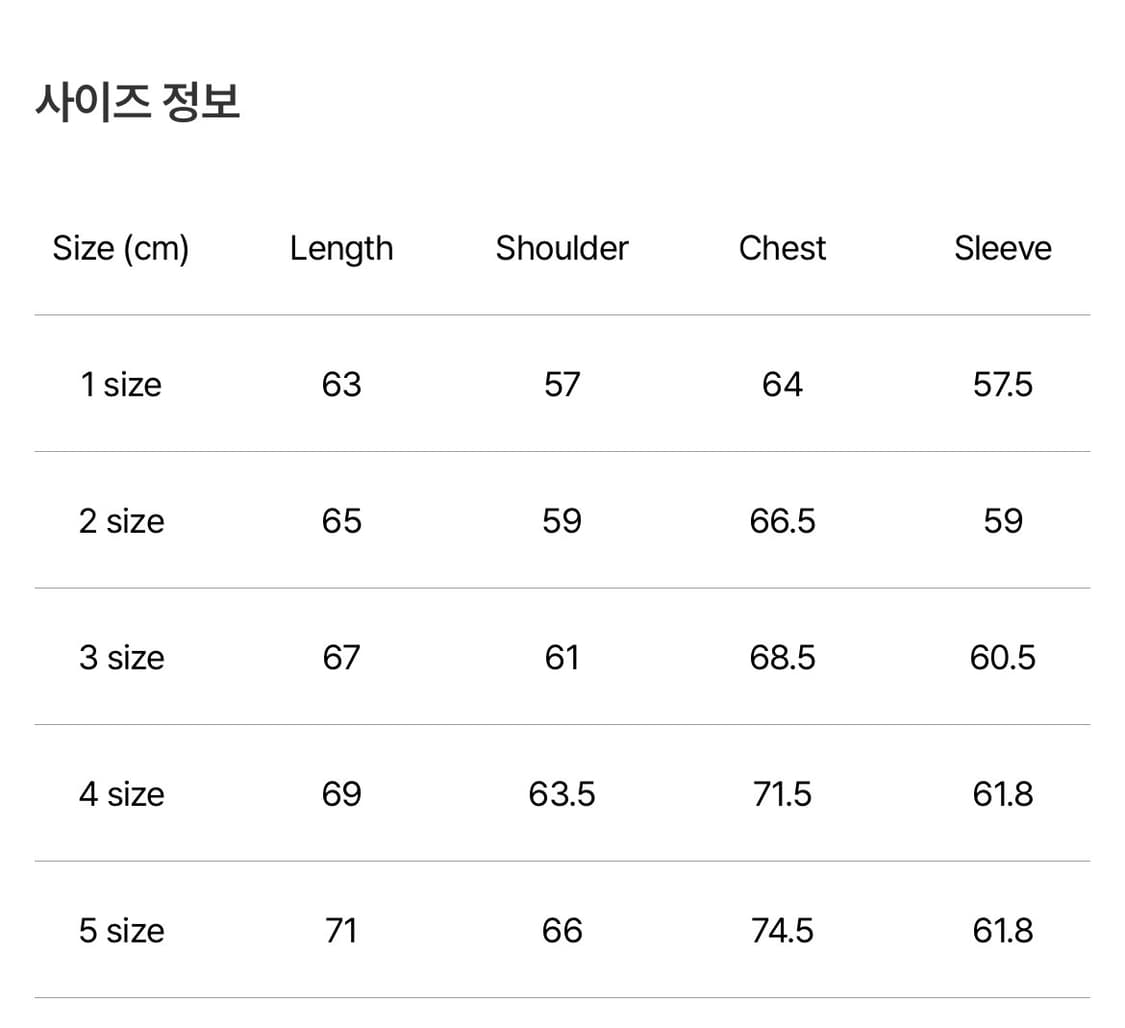Click the 5 size row label
The width and height of the screenshot is (1125, 1028).
click(x=121, y=931)
